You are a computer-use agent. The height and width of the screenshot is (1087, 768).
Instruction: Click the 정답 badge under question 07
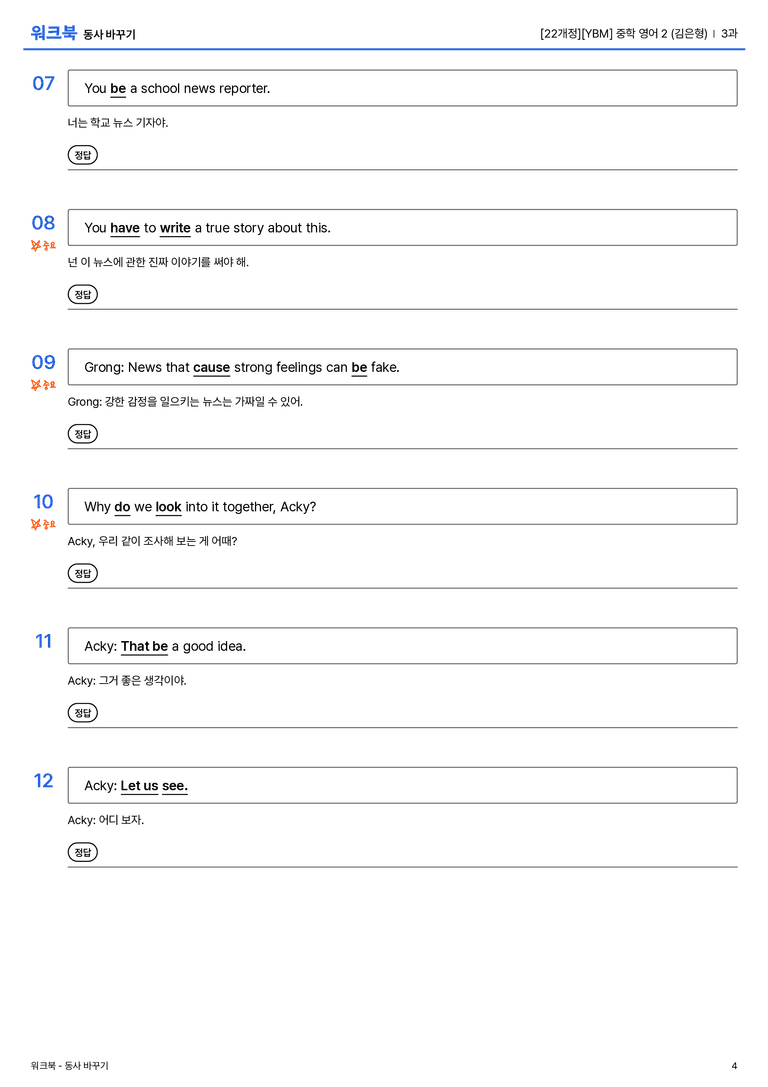[x=82, y=155]
